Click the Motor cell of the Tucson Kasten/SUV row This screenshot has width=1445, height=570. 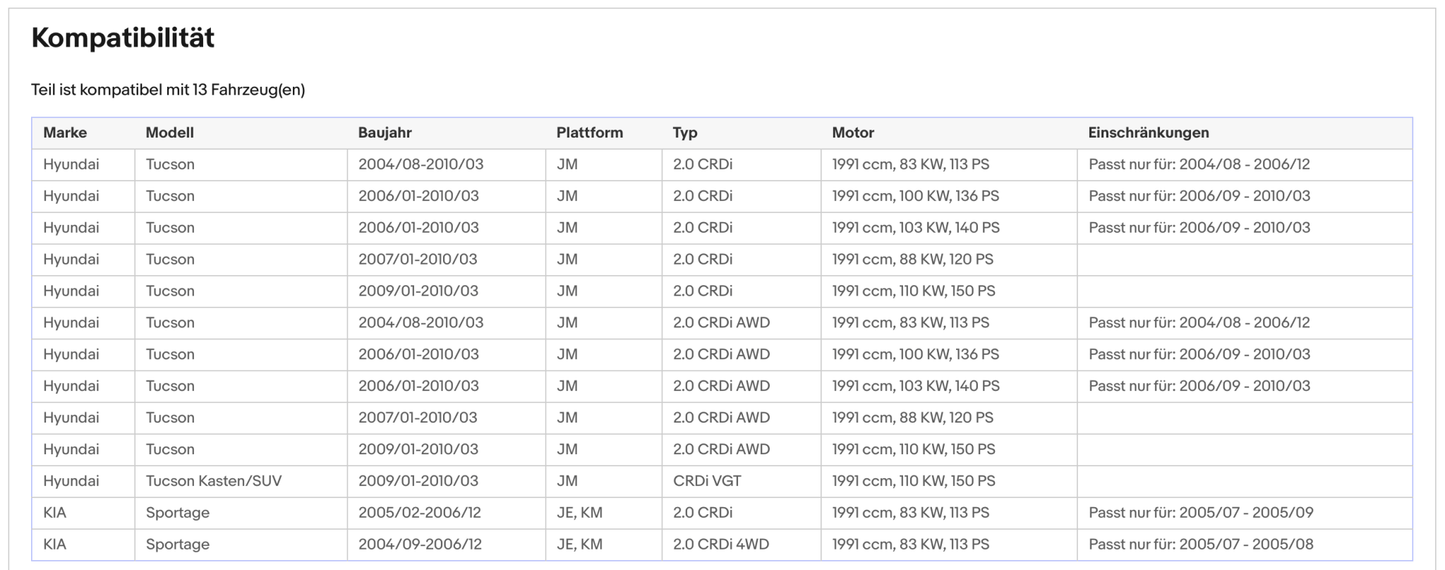(x=913, y=481)
